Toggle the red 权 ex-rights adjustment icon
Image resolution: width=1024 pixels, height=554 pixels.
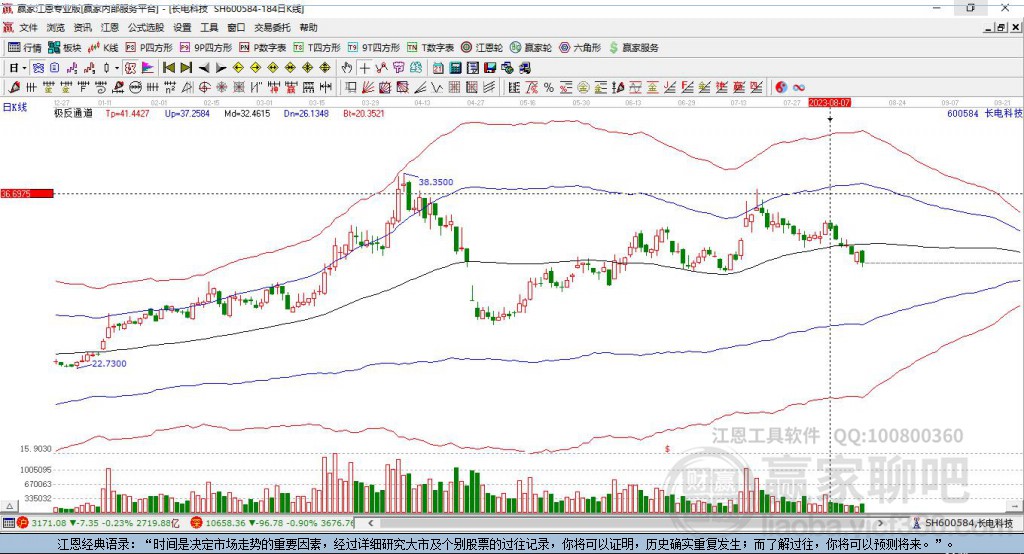(131, 68)
